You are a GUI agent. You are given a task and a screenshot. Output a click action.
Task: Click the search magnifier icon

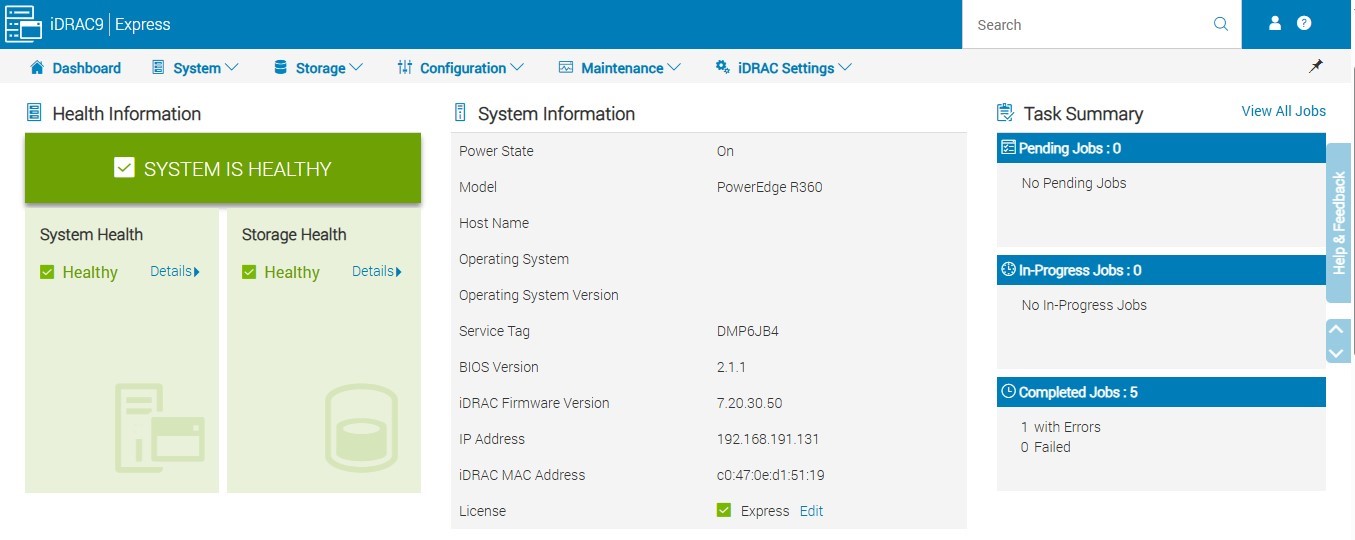pyautogui.click(x=1221, y=24)
